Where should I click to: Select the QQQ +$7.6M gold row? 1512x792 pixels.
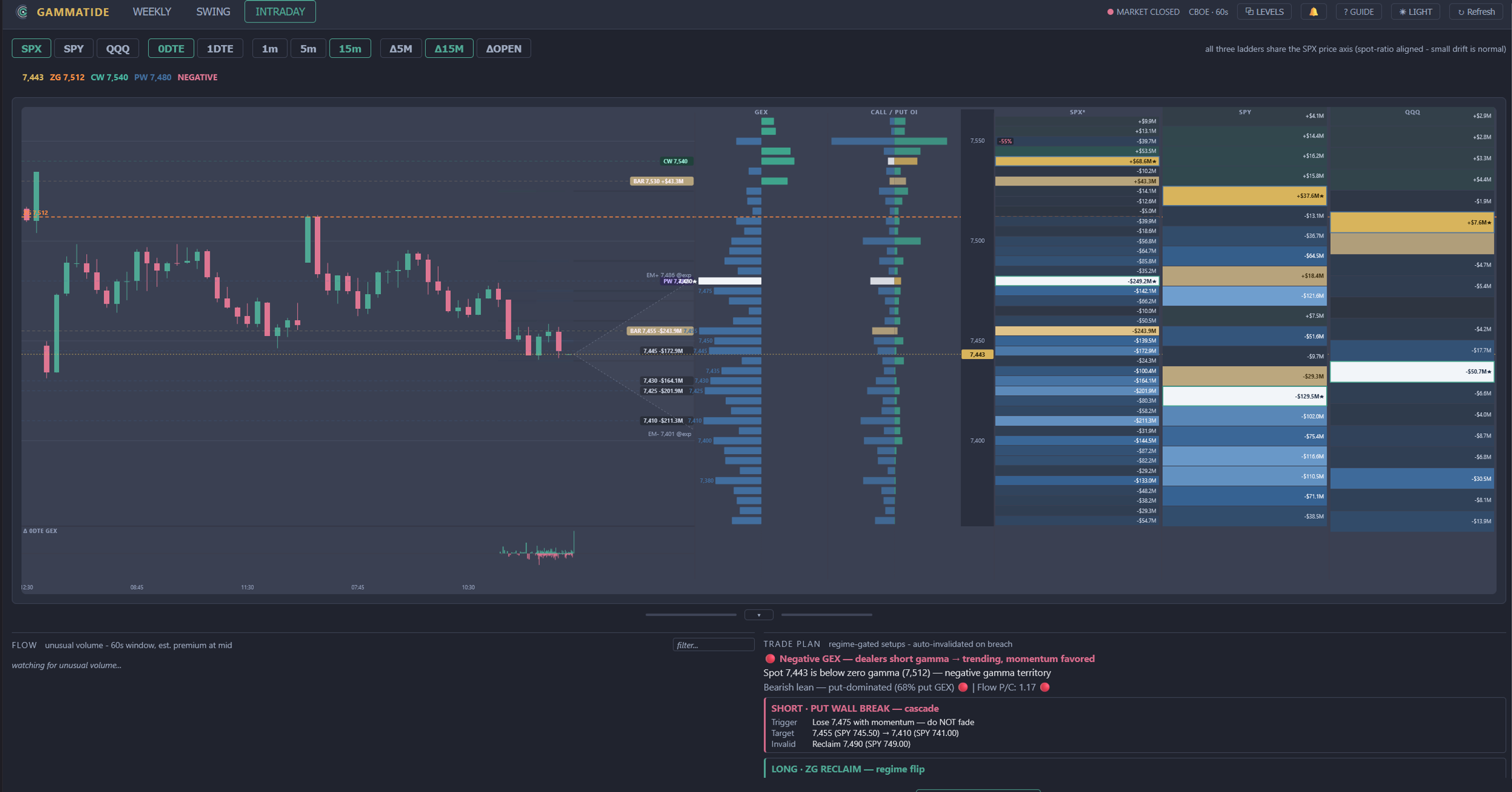pos(1412,223)
